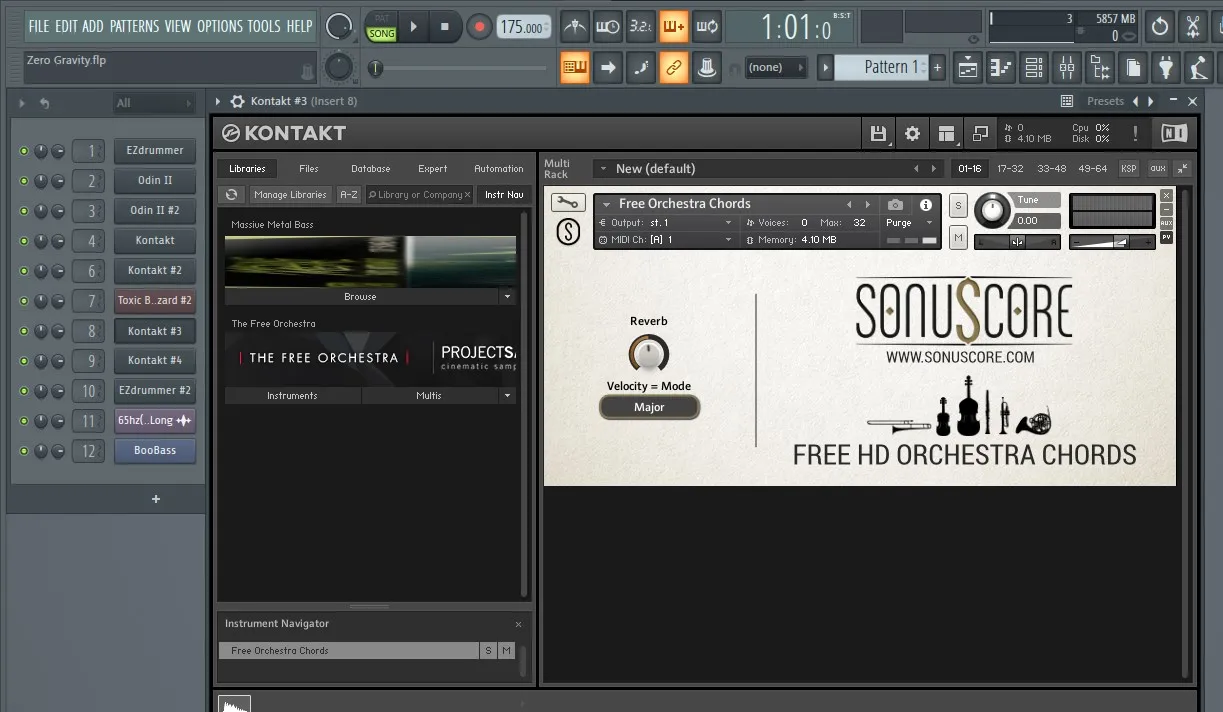Screen dimensions: 1223x712
Task: Open the piano roll icon
Action: coord(1001,68)
